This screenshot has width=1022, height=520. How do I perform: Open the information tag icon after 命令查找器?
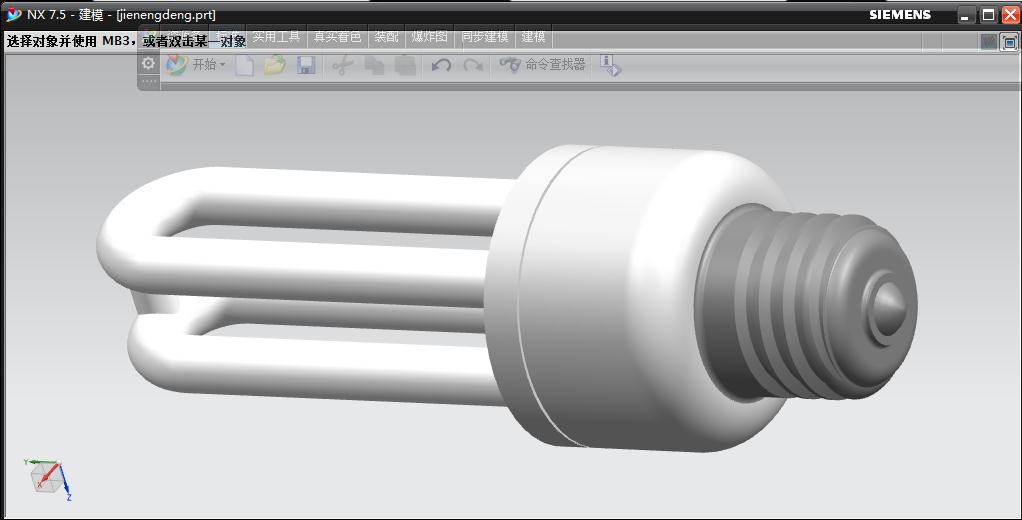pos(611,65)
